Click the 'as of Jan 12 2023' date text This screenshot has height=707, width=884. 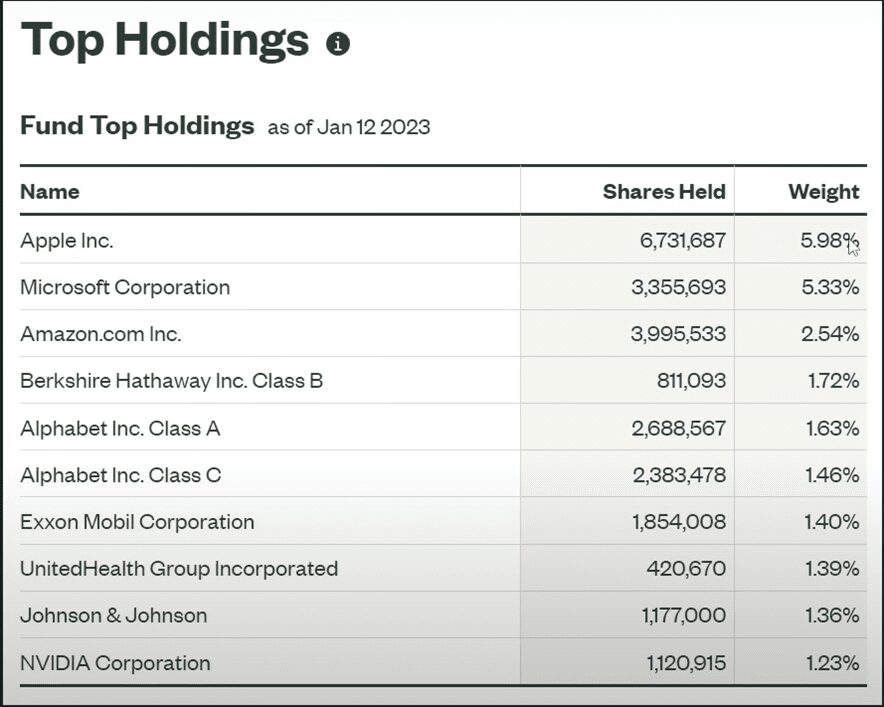tap(349, 128)
